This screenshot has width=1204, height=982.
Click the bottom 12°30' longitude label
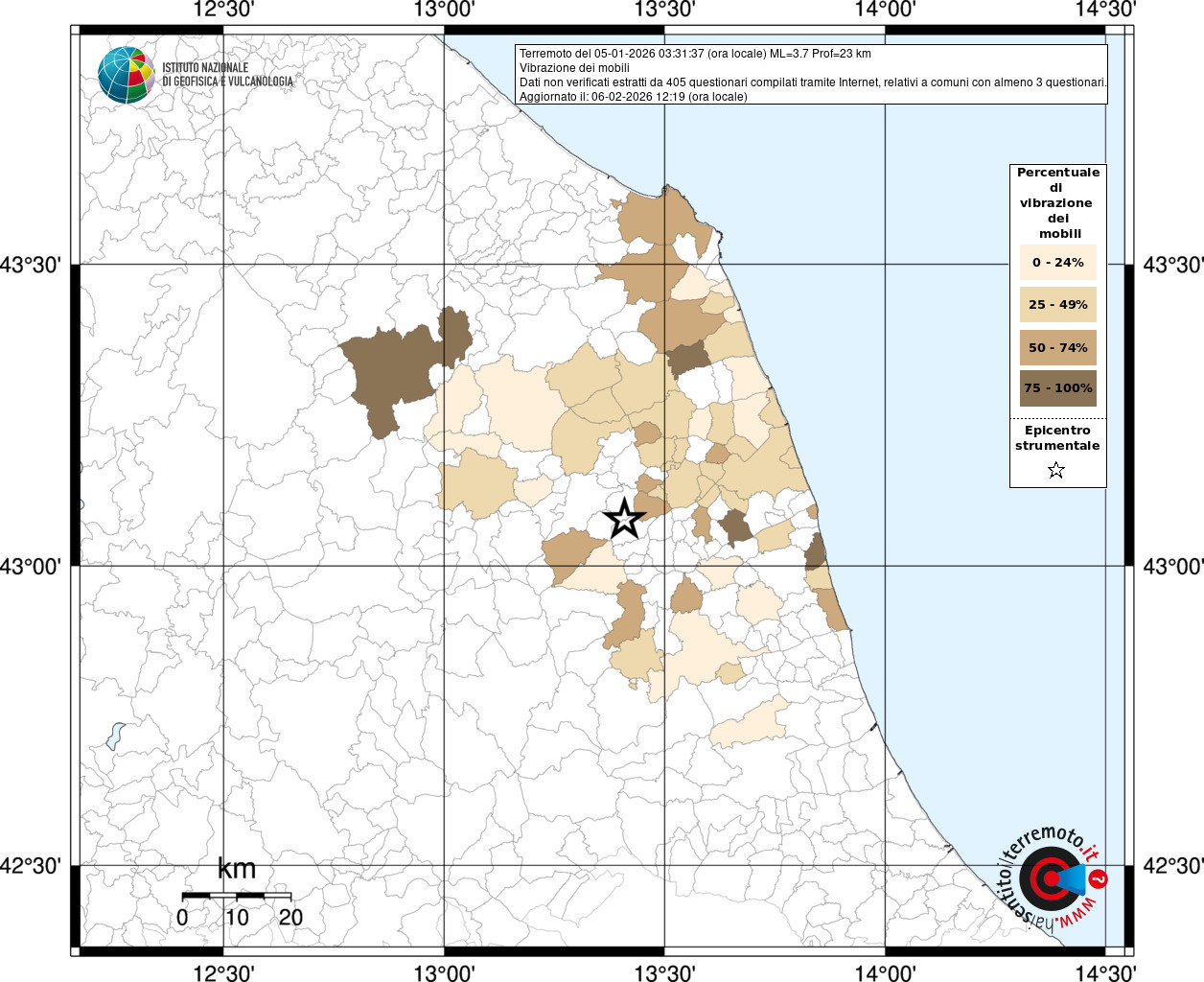tap(223, 972)
